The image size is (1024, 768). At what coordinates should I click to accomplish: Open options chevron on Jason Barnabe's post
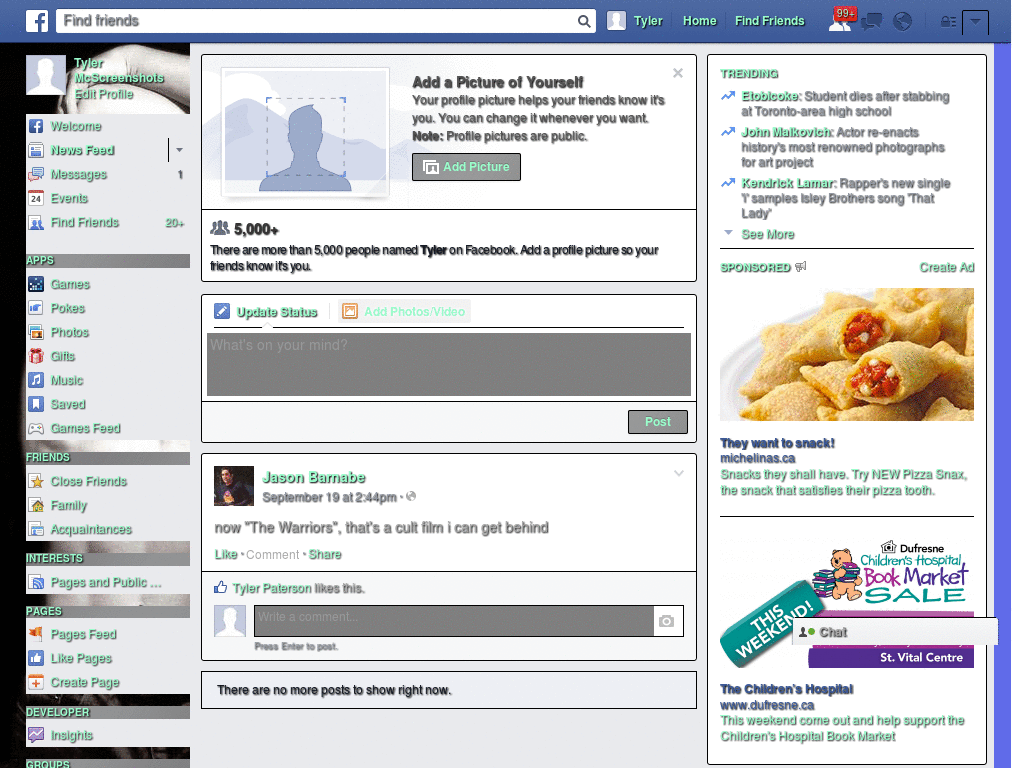pyautogui.click(x=679, y=473)
